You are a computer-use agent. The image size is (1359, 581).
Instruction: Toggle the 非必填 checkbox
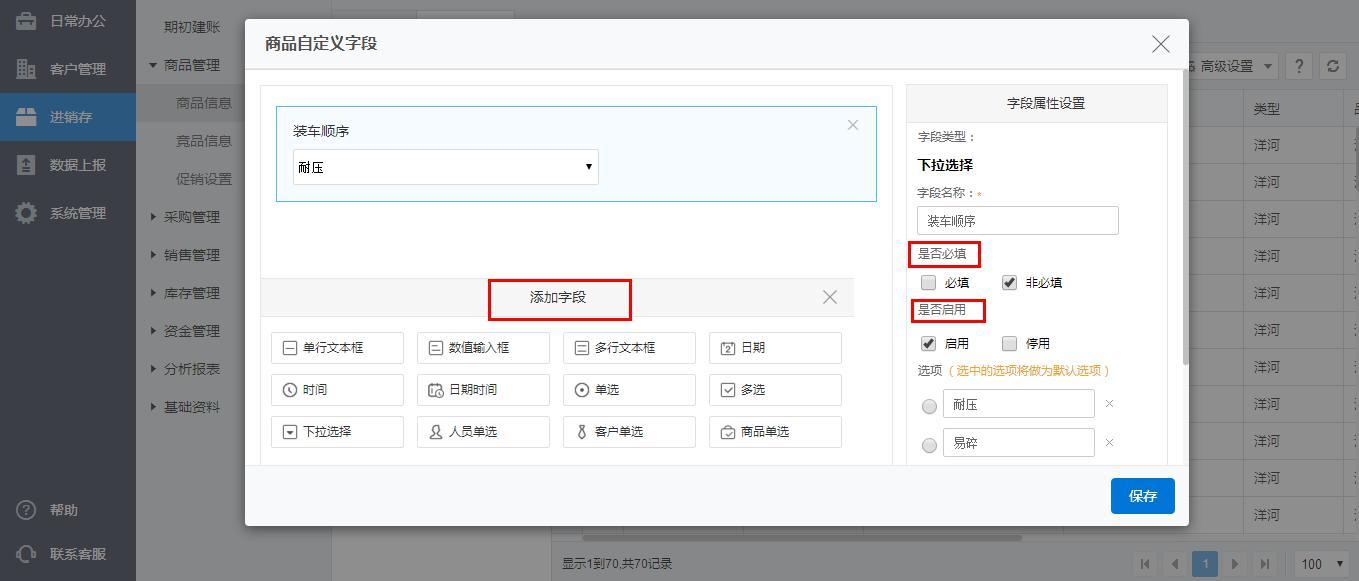click(1009, 283)
